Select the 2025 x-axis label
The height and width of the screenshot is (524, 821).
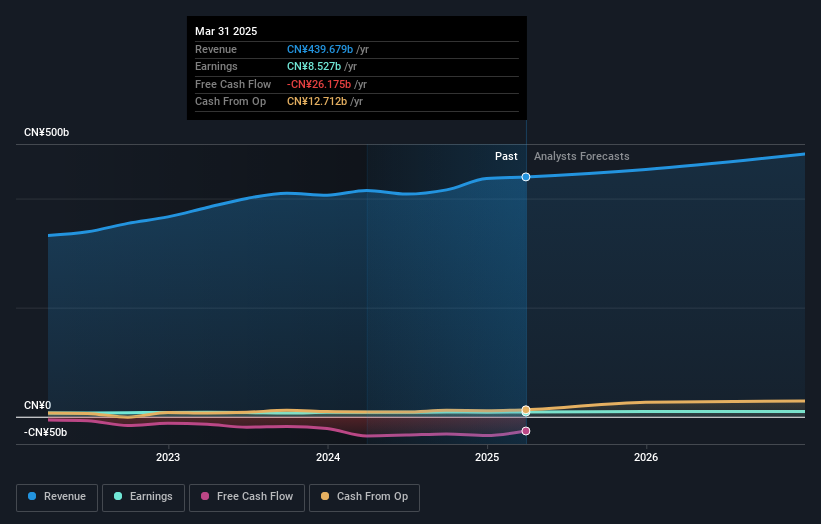pos(487,457)
